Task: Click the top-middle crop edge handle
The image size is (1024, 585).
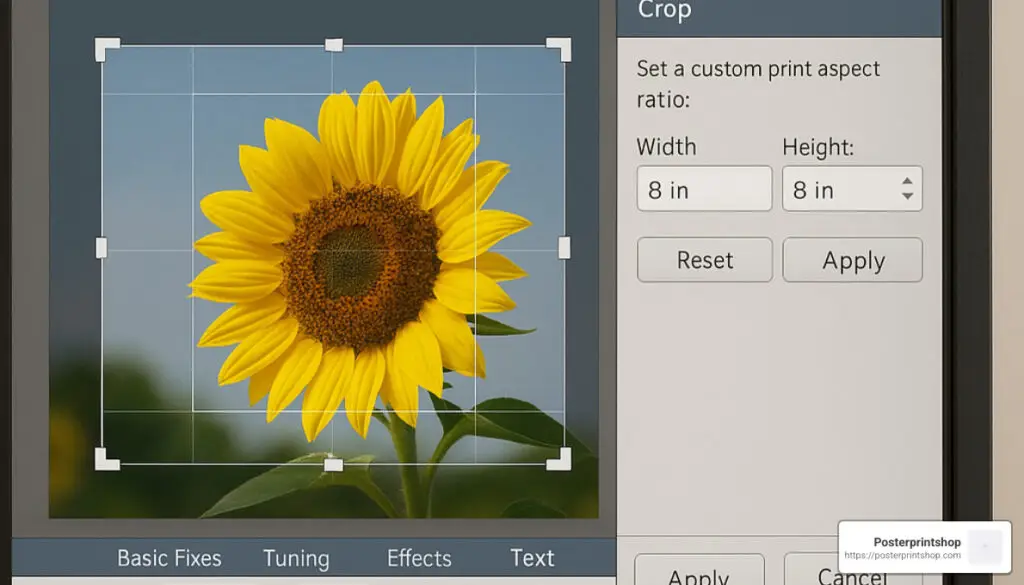Action: tap(334, 45)
